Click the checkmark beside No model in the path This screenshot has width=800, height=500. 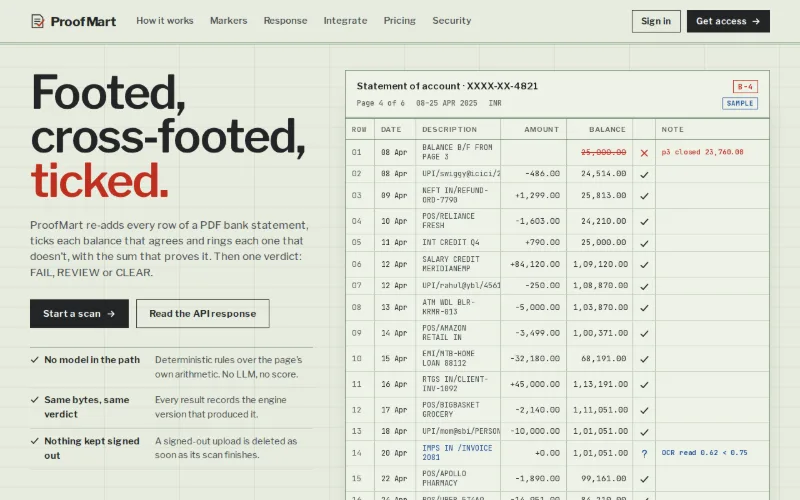pyautogui.click(x=35, y=360)
